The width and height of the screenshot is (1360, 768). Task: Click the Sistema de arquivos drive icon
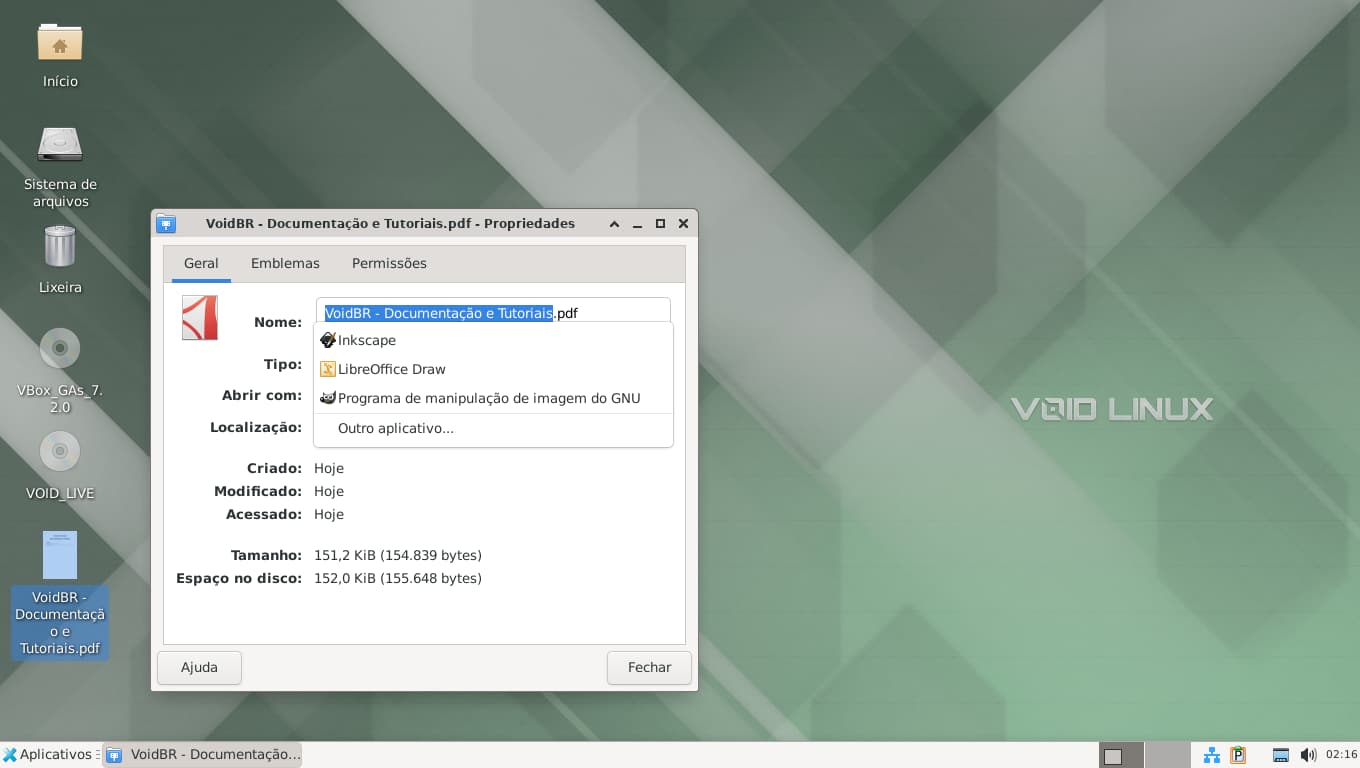point(60,144)
